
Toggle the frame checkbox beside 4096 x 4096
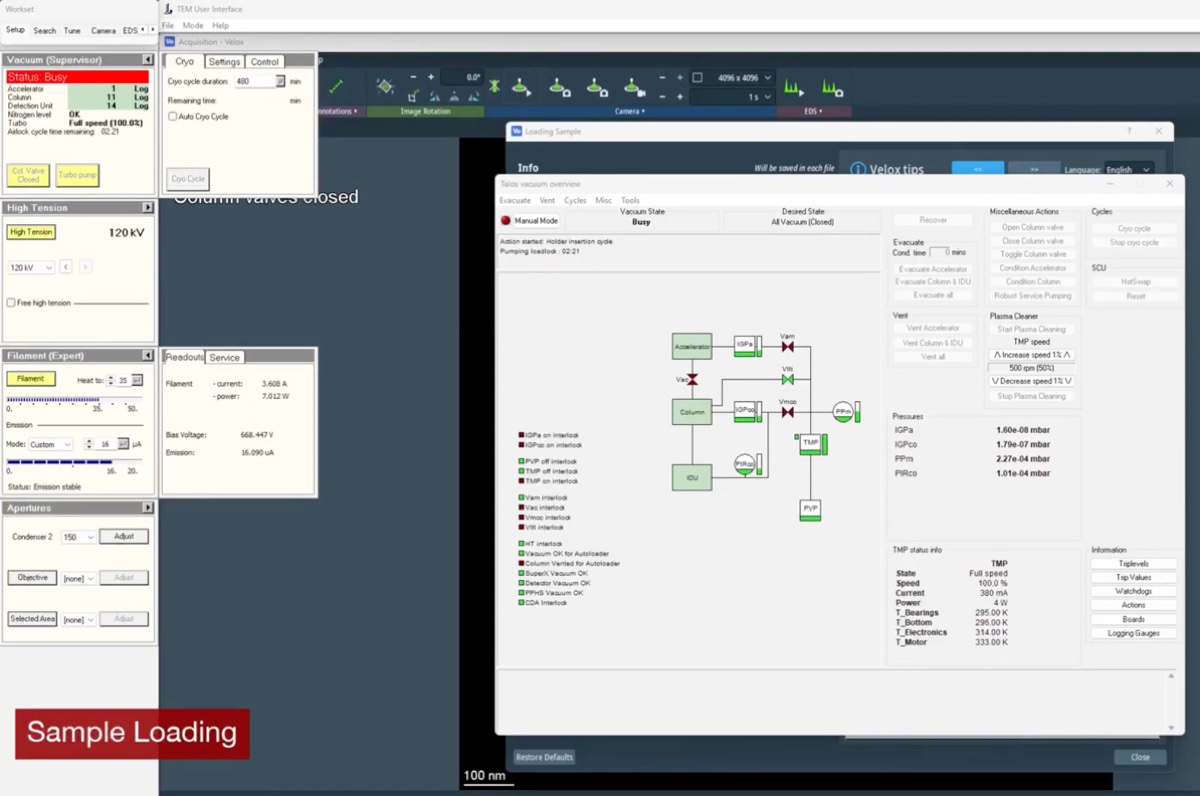point(697,77)
